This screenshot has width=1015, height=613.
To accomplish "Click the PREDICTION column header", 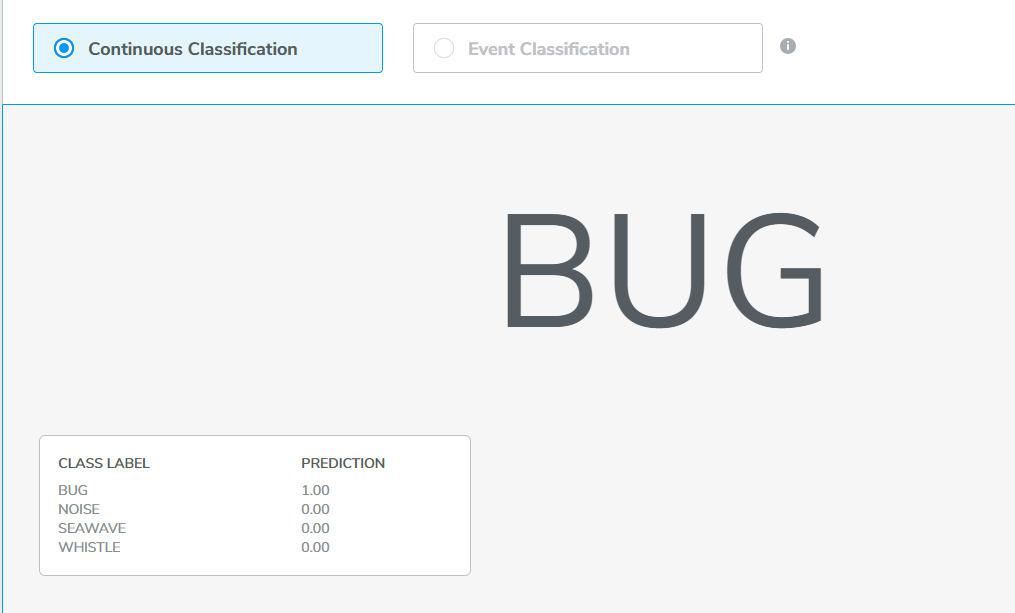I will tap(343, 463).
